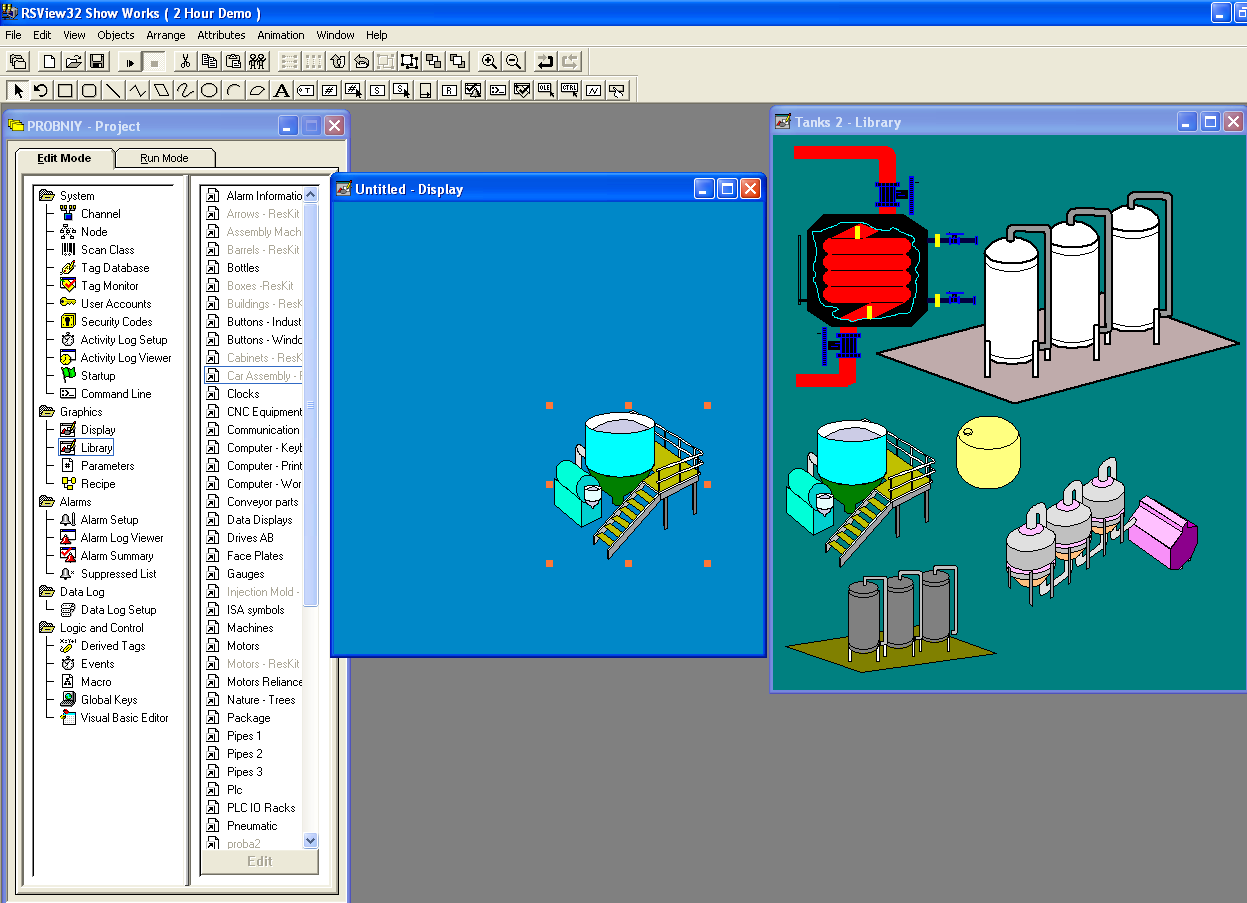Open the Arrange menu
The height and width of the screenshot is (903, 1247).
tap(166, 35)
